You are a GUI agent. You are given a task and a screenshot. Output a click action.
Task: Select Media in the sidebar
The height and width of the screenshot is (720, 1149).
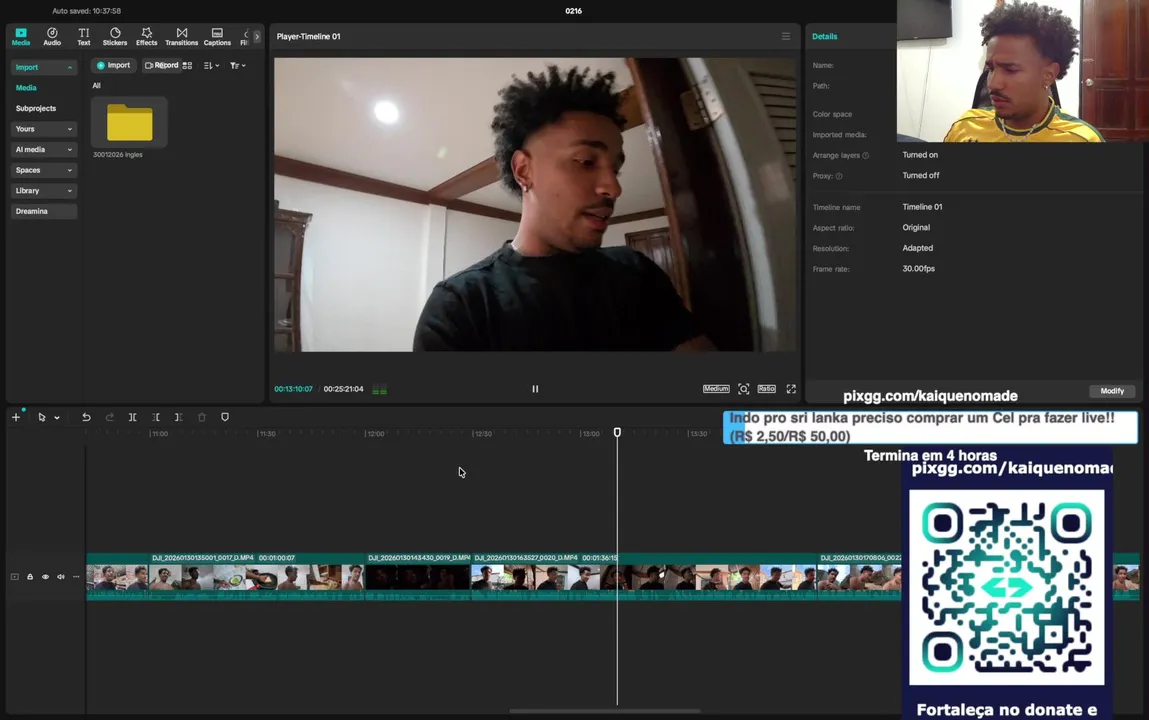26,87
